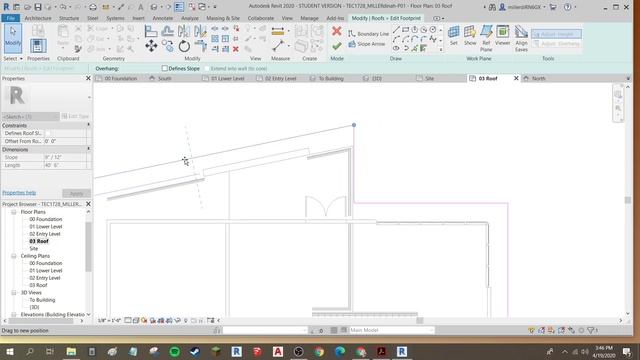
Task: Switch to the North view tab
Action: click(538, 78)
